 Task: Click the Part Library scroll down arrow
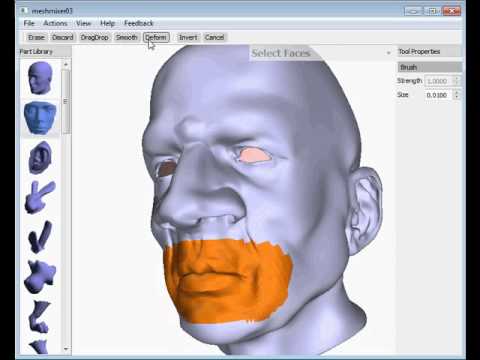(x=66, y=349)
